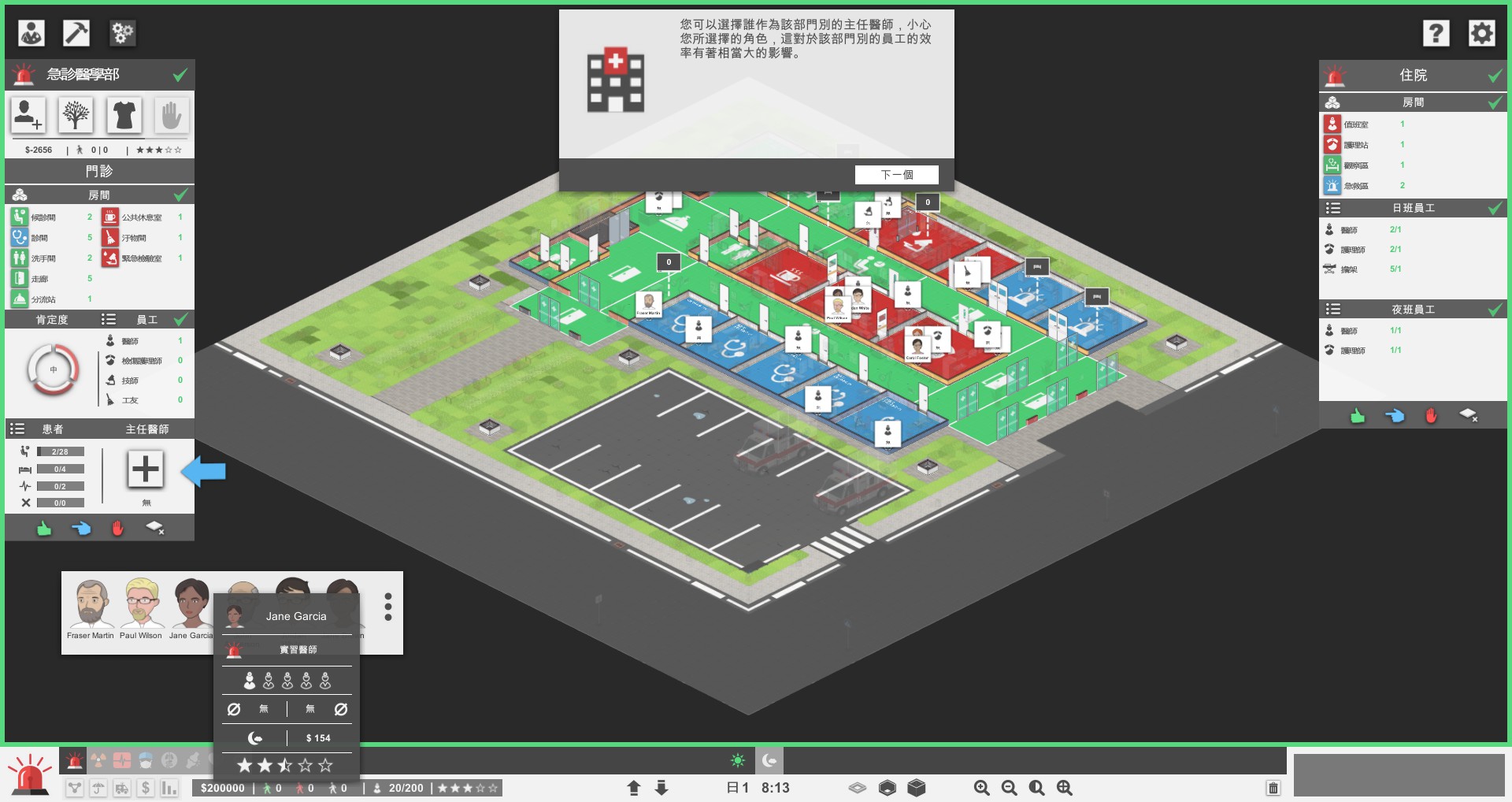Screen dimensions: 1512x802
Task: Open the build hammer tool
Action: 76,33
